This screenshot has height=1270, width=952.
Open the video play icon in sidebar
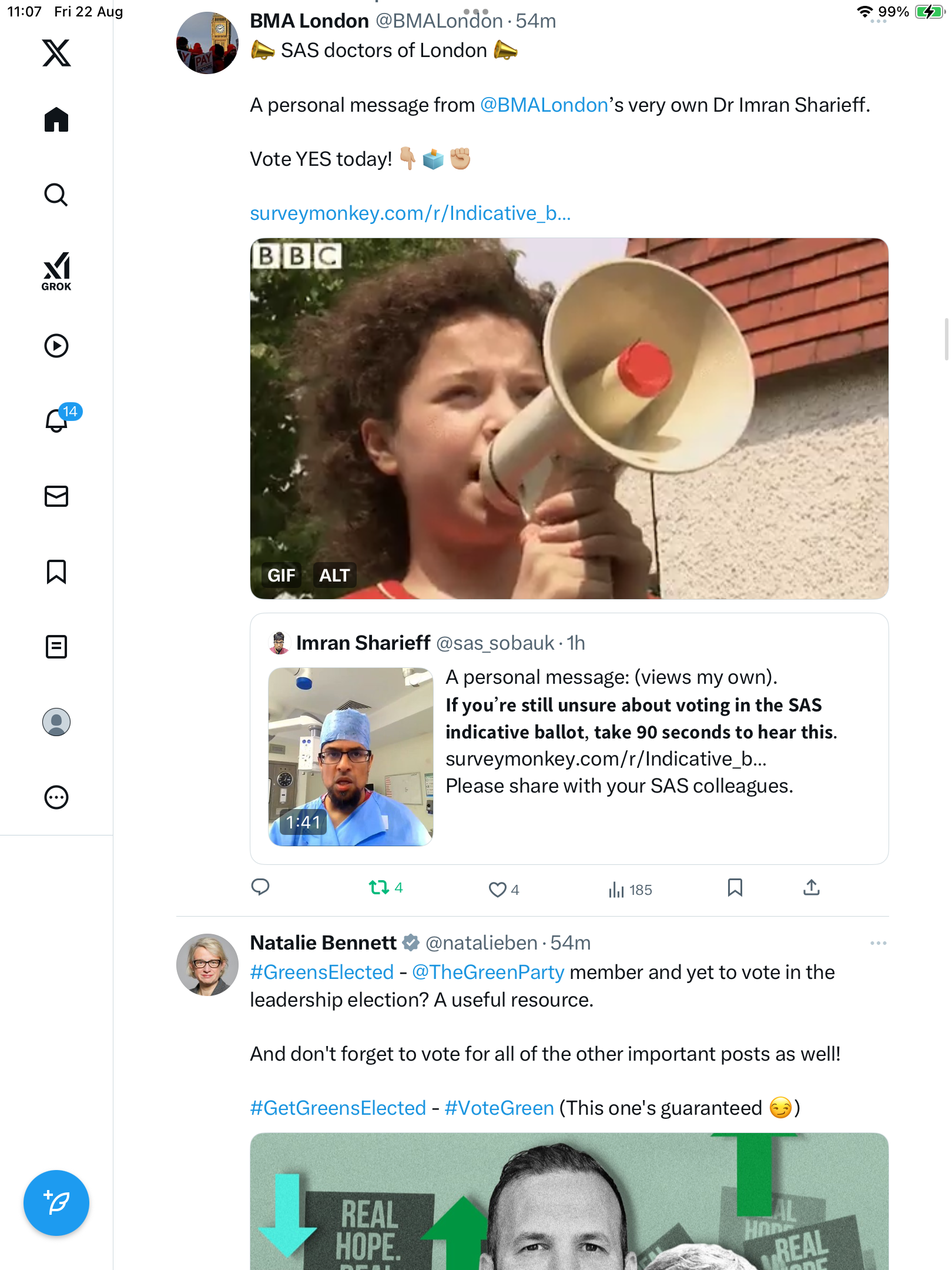pyautogui.click(x=56, y=346)
